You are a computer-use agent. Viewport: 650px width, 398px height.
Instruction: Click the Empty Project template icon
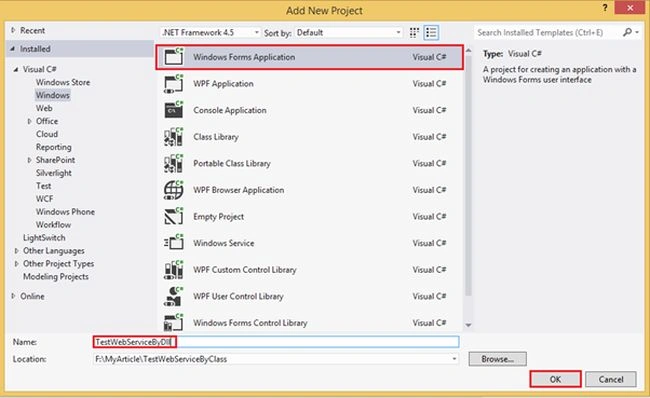173,216
